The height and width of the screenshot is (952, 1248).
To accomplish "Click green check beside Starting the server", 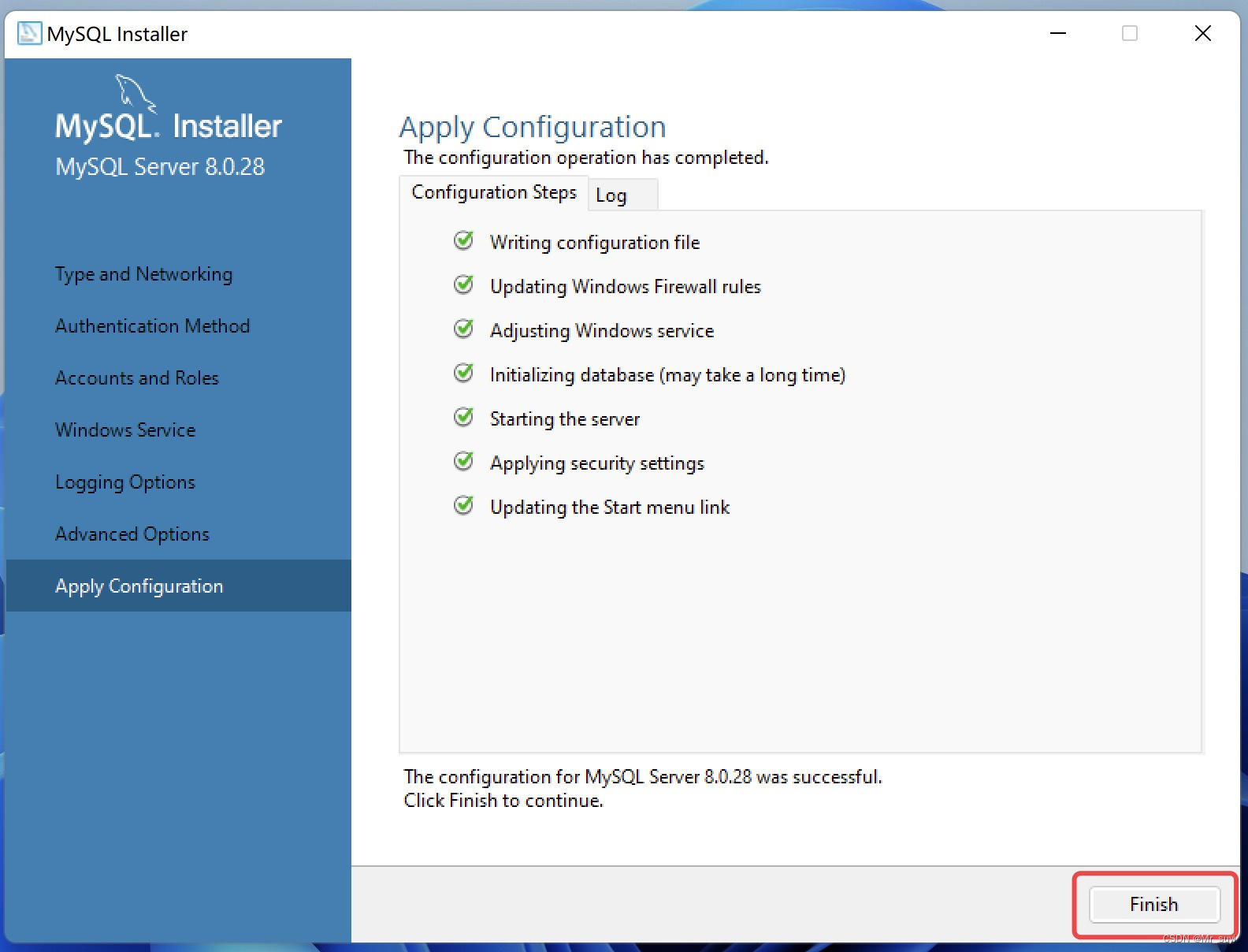I will pyautogui.click(x=464, y=417).
